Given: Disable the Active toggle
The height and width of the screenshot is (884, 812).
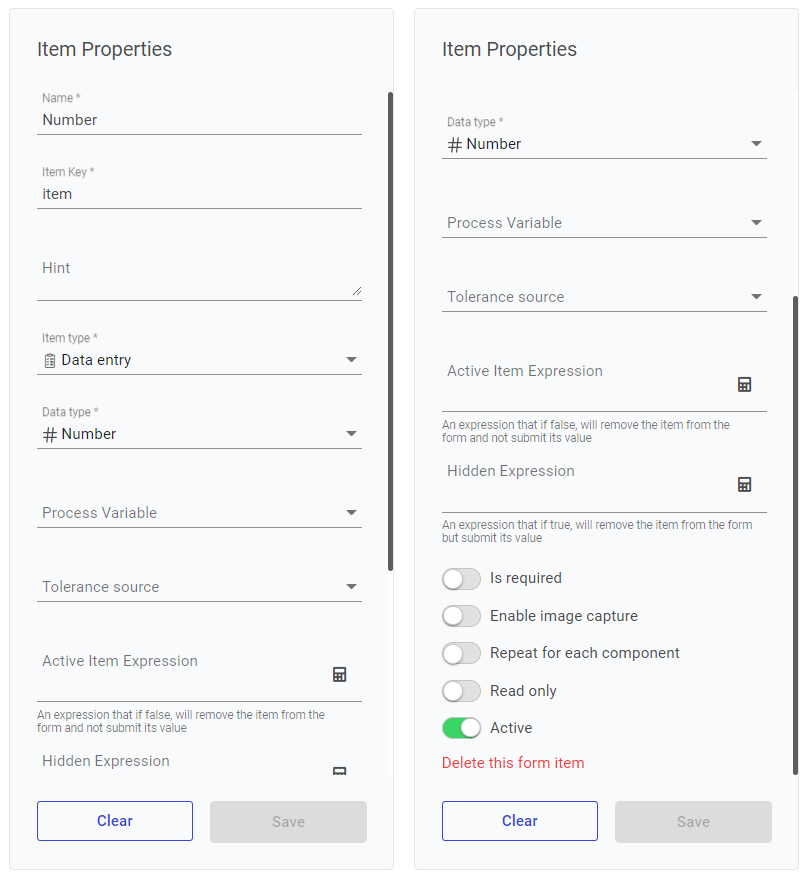Looking at the screenshot, I should (x=461, y=729).
